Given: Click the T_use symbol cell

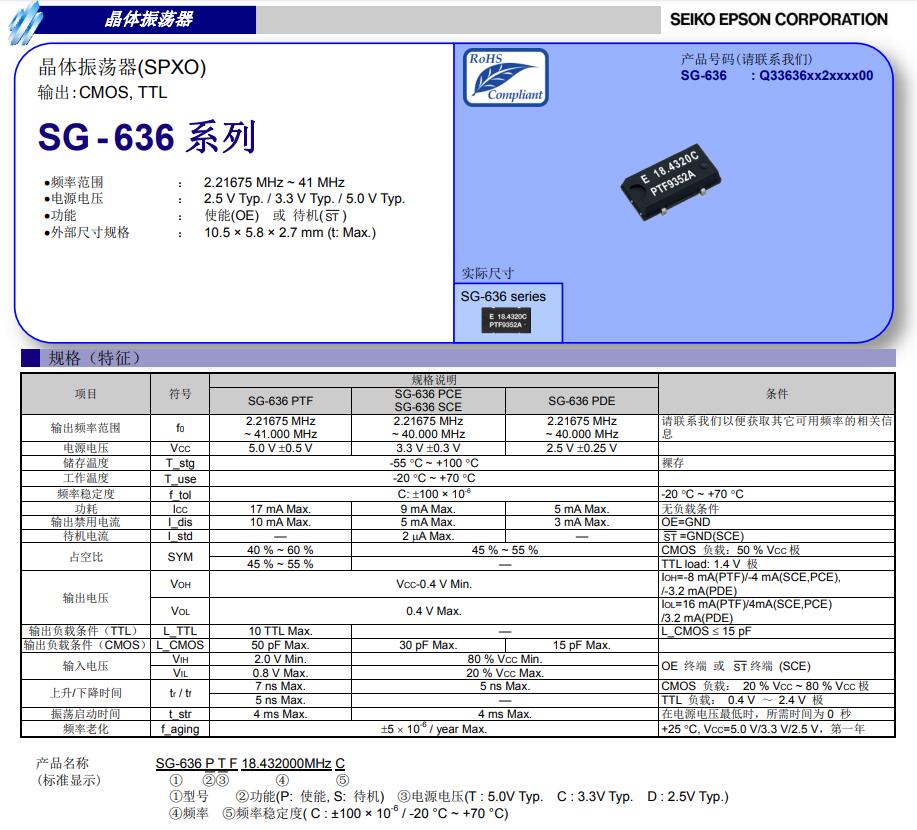Looking at the screenshot, I should tap(180, 478).
